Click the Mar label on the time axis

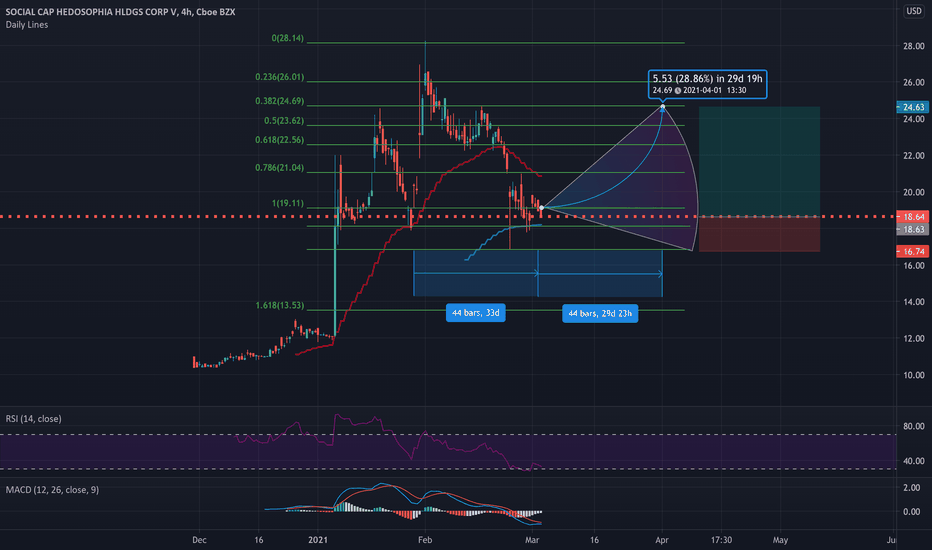532,540
